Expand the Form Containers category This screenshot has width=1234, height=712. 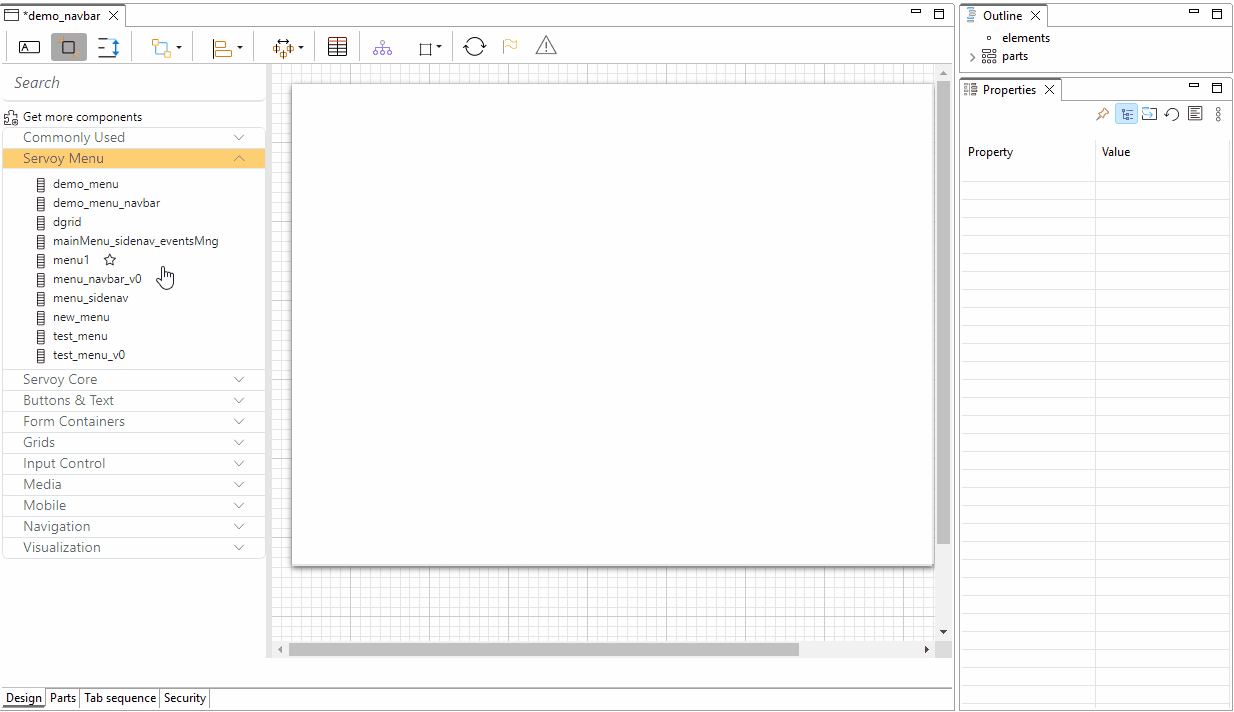[x=134, y=421]
